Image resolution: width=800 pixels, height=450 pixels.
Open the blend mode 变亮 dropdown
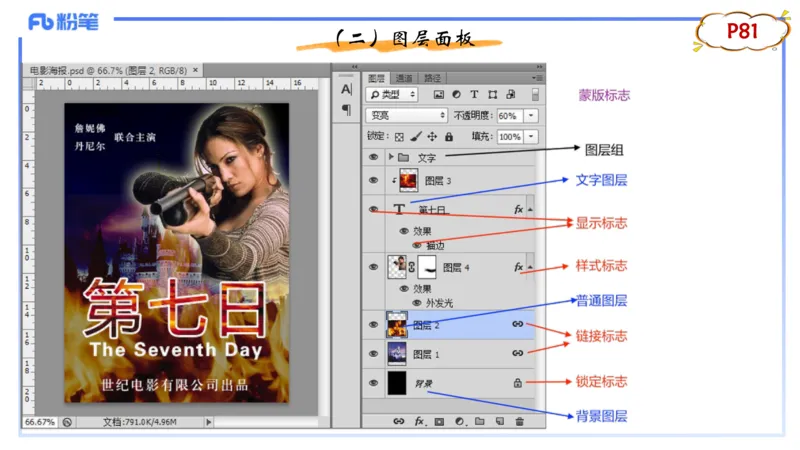click(x=406, y=116)
